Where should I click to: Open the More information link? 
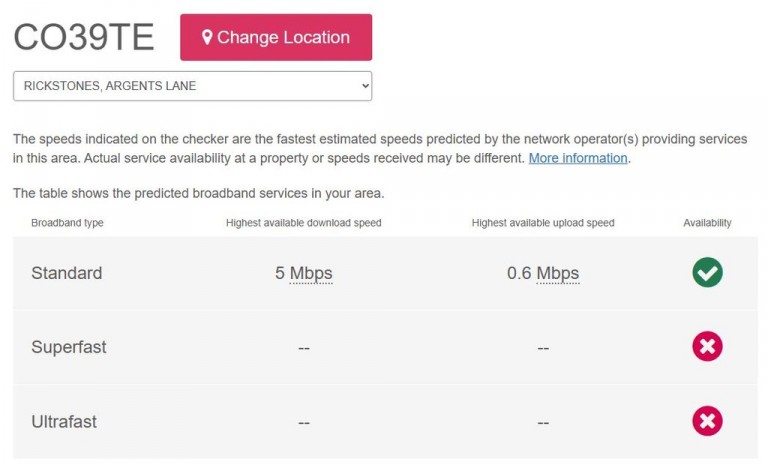pos(578,158)
